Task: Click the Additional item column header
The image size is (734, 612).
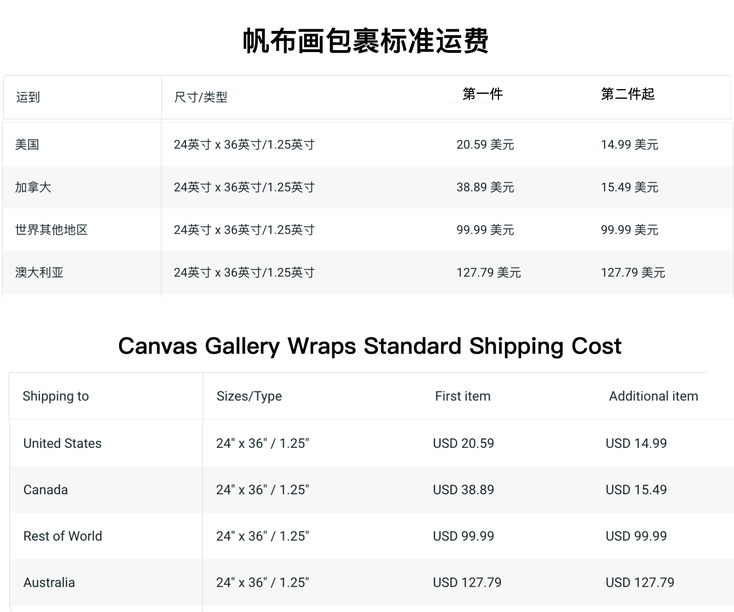Action: pos(653,396)
